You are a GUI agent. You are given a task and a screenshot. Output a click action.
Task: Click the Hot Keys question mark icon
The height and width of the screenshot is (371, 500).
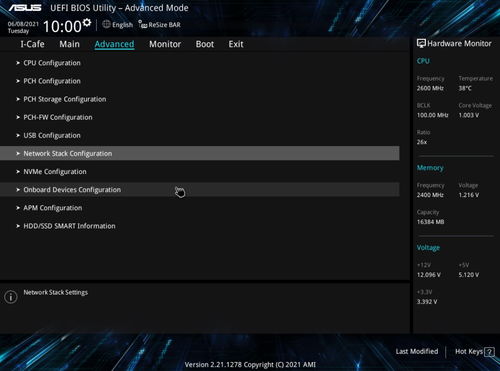point(489,351)
